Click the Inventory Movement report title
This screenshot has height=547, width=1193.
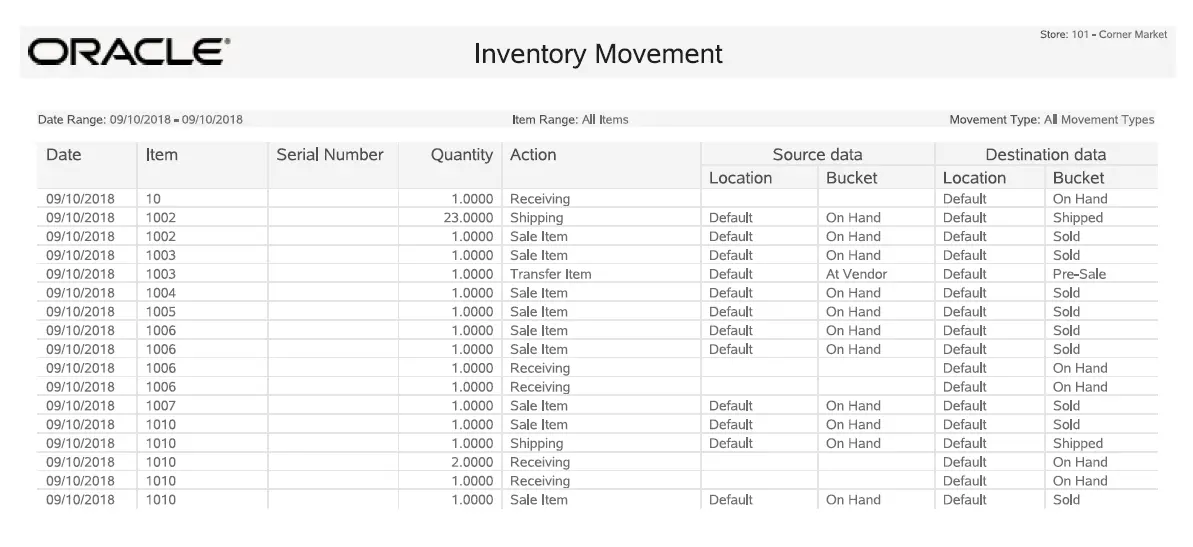(x=598, y=54)
